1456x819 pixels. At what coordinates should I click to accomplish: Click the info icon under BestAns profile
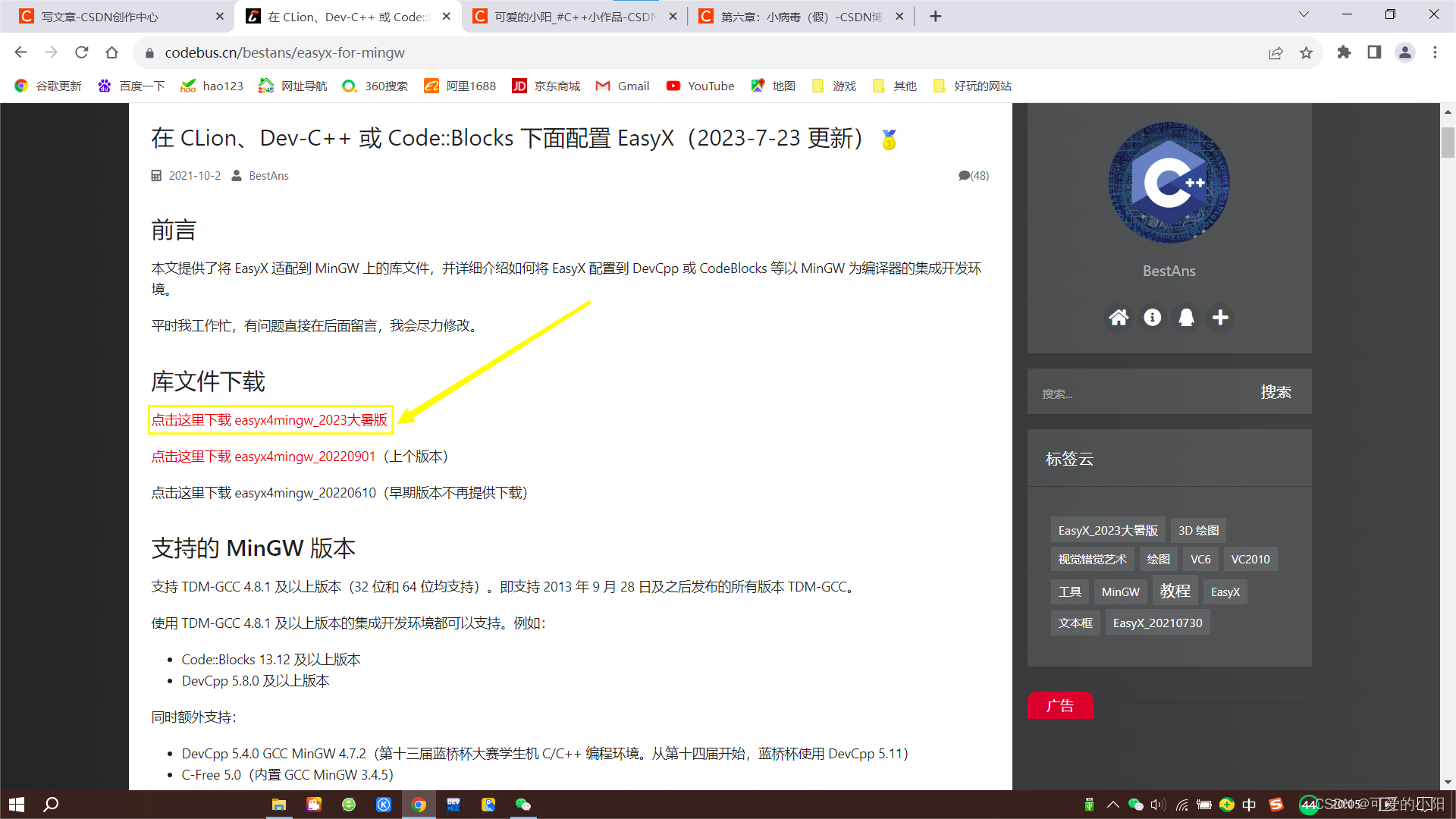point(1153,318)
